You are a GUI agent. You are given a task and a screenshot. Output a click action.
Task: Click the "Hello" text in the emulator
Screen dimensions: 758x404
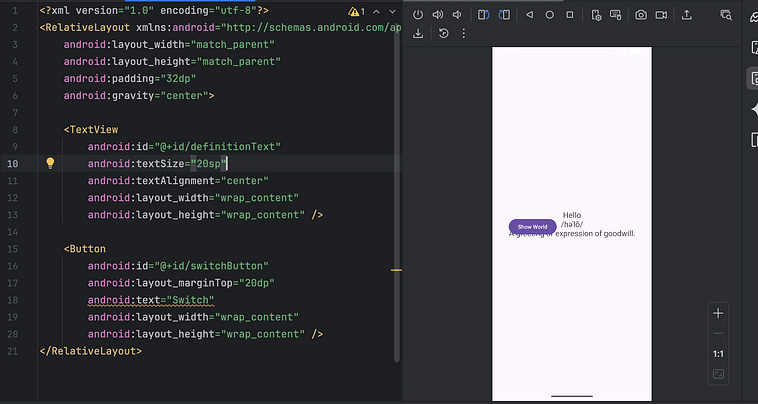(x=572, y=215)
